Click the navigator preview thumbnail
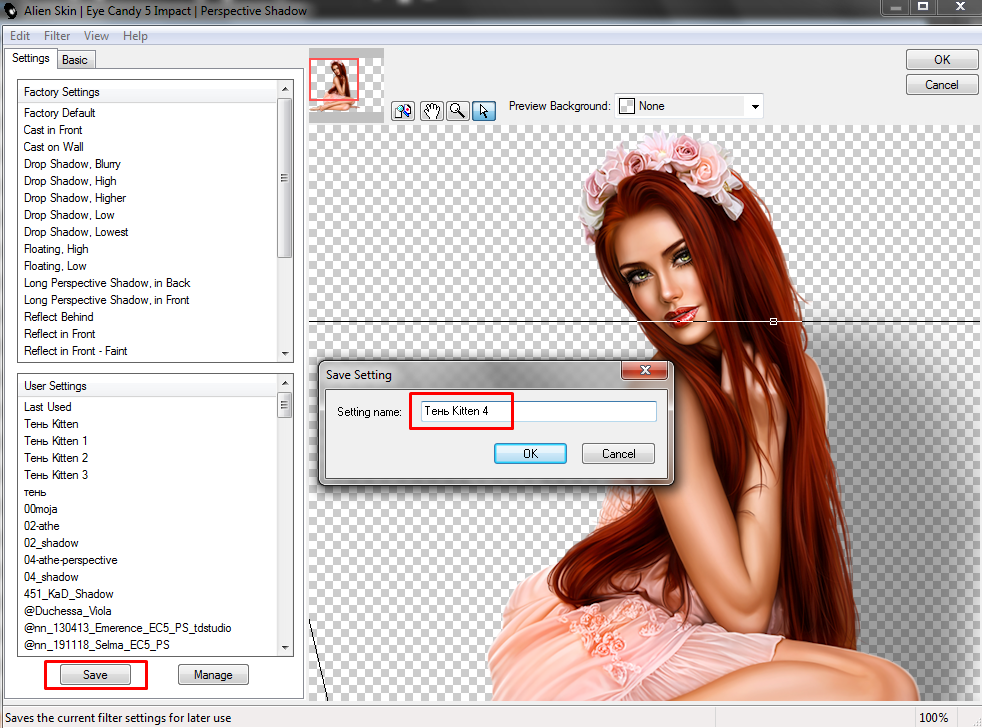 334,85
